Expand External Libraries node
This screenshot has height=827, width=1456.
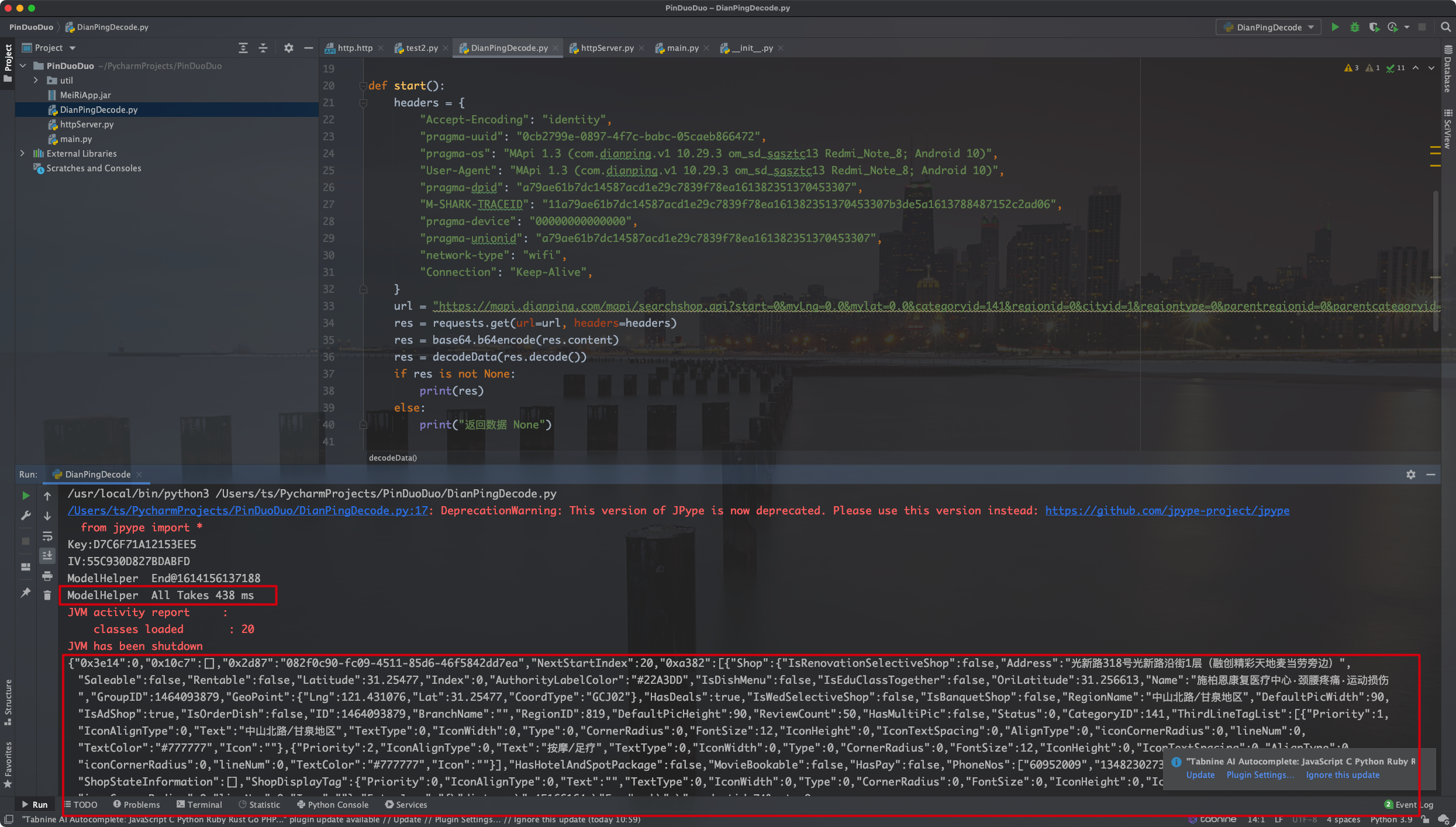pyautogui.click(x=23, y=154)
